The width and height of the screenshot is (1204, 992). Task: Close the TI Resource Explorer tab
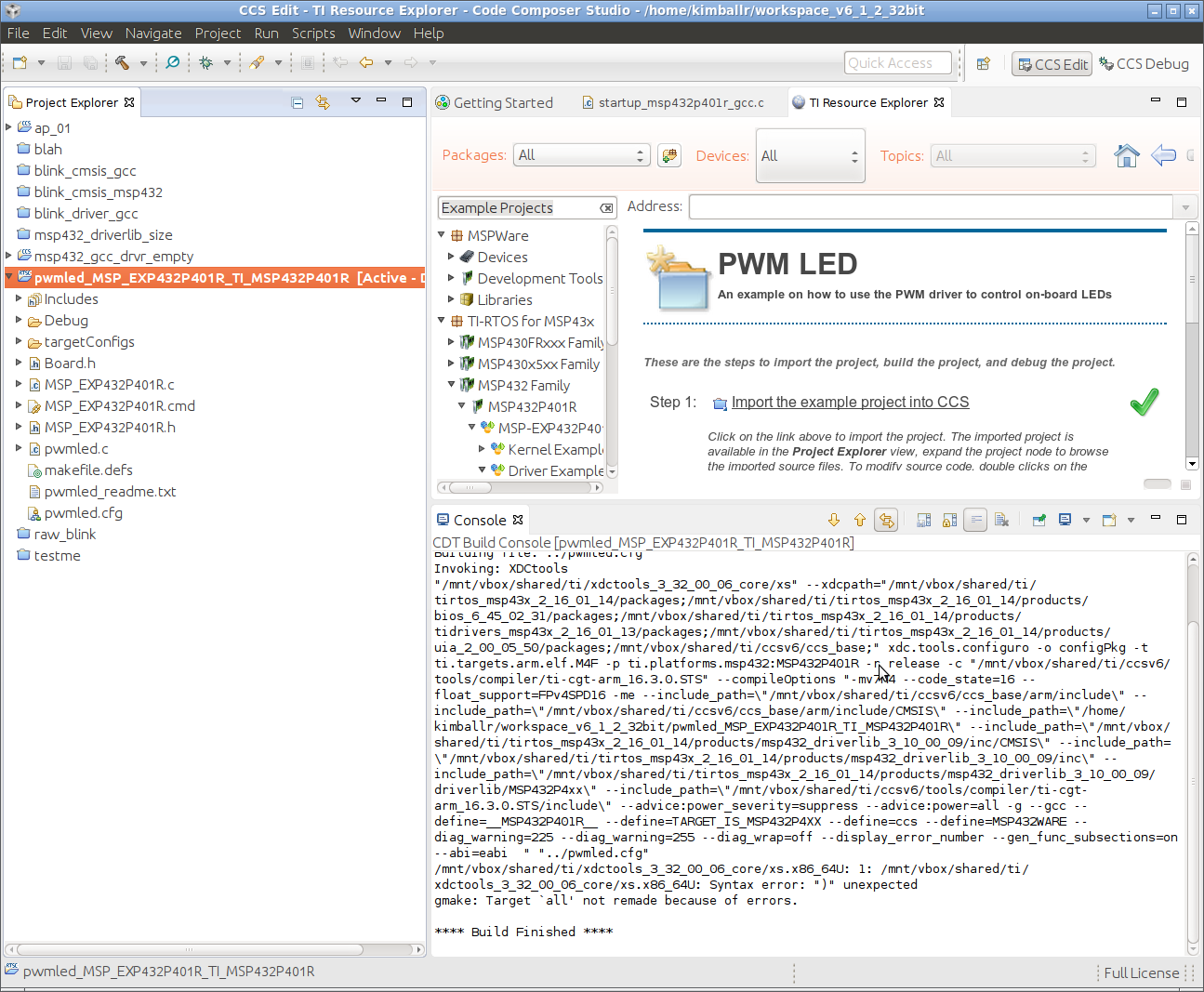point(939,102)
